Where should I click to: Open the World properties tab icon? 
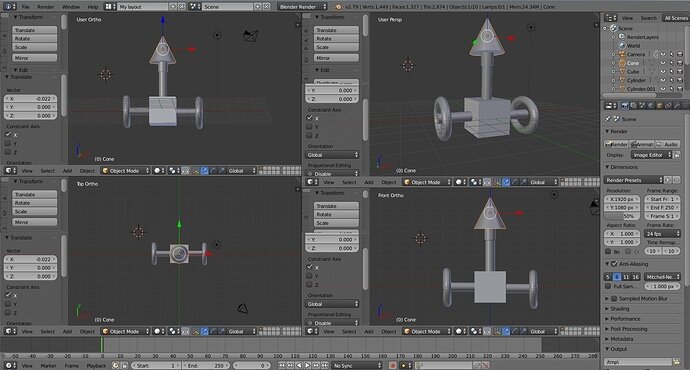point(651,106)
